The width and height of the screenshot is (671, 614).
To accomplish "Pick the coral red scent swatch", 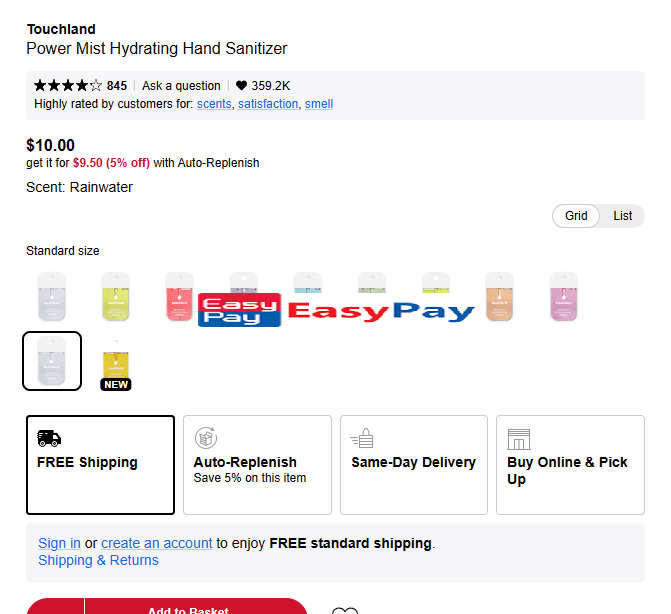I will 180,297.
